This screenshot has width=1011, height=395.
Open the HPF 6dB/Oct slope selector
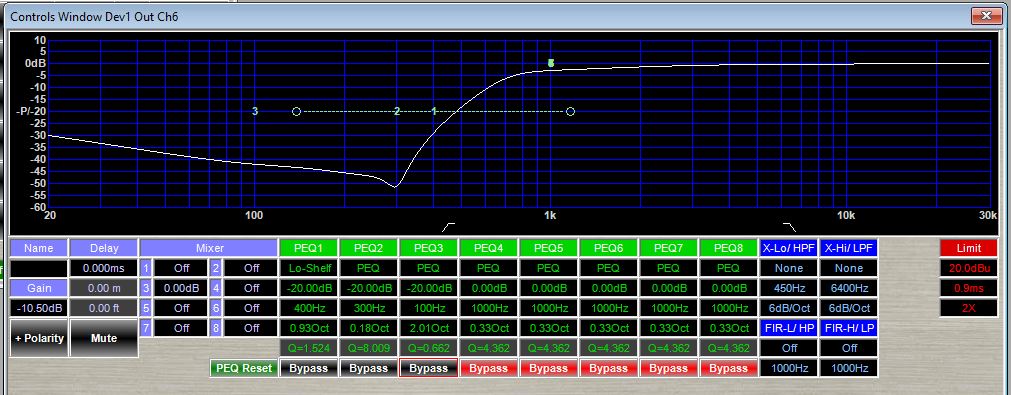tap(789, 308)
